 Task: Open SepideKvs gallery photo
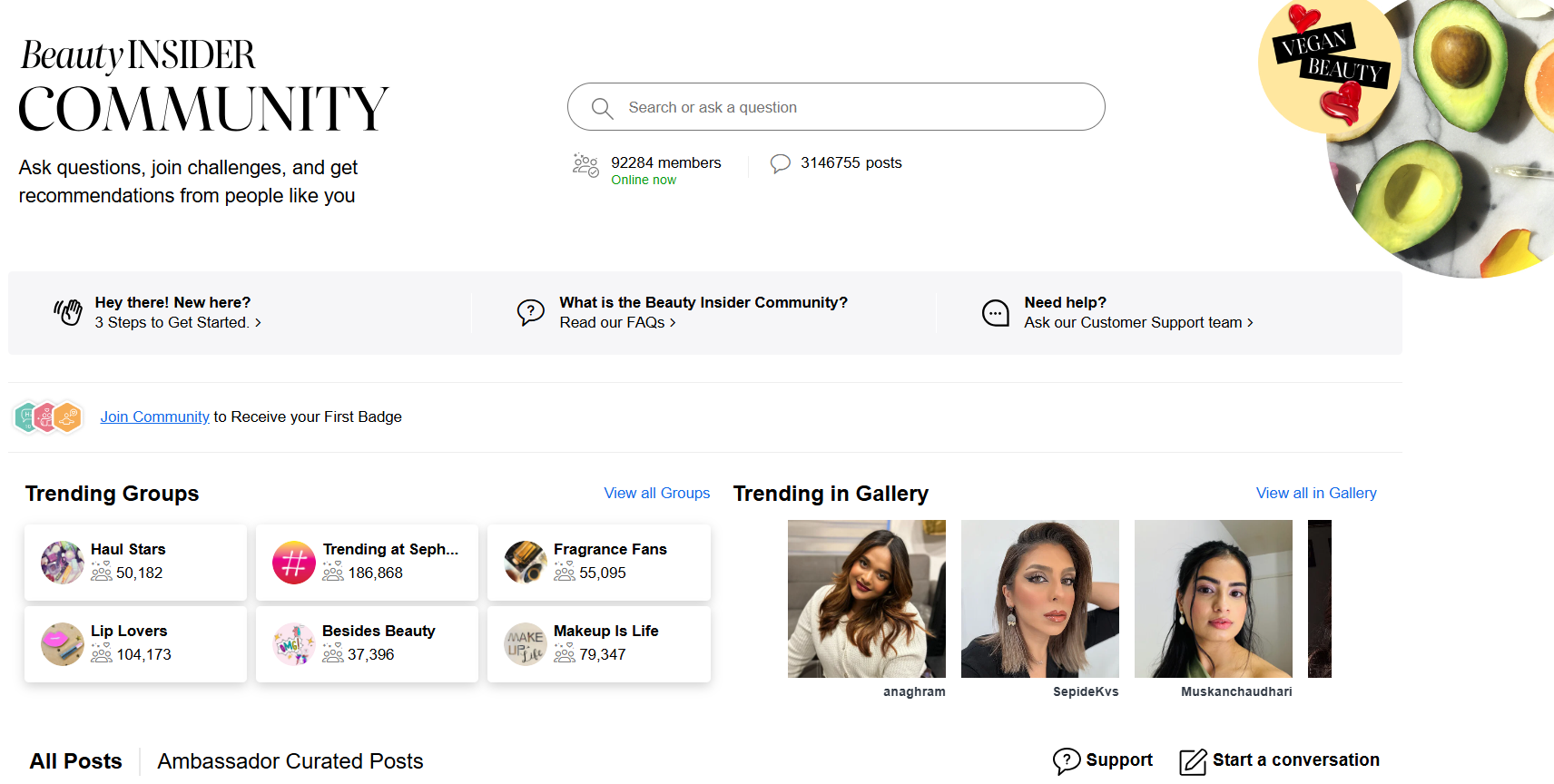coord(1040,599)
